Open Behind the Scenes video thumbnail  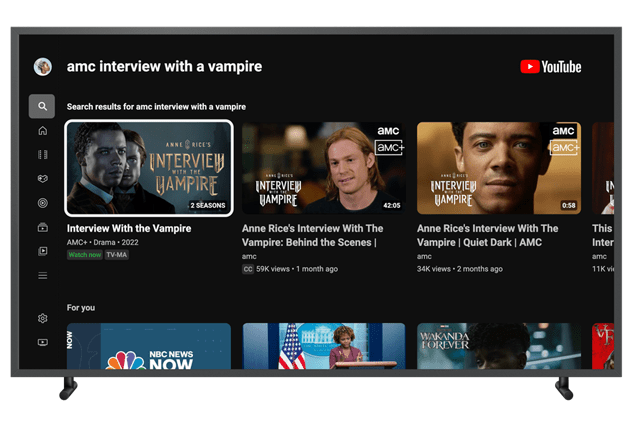click(x=323, y=168)
